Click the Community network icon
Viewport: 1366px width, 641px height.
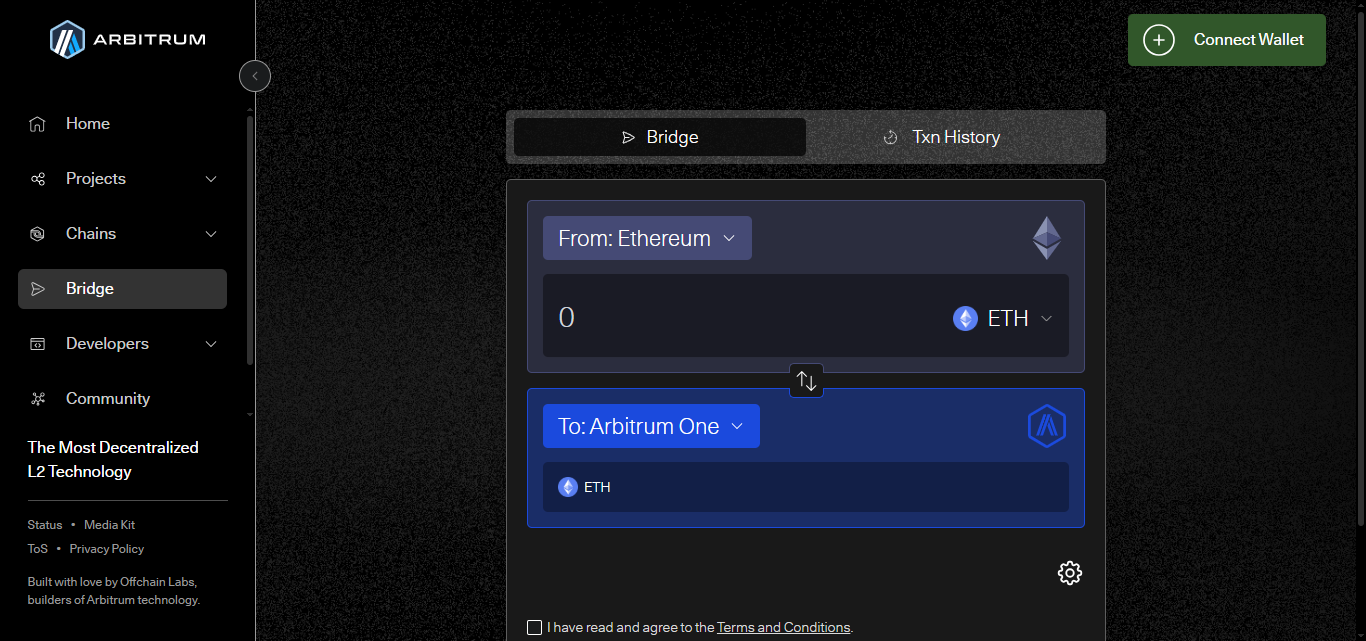point(38,399)
